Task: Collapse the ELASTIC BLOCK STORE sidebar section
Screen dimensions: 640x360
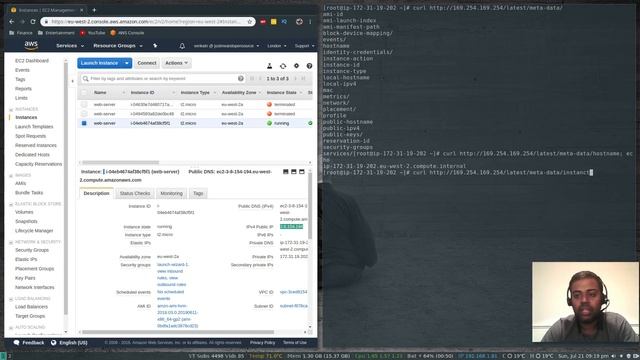Action: click(x=11, y=204)
